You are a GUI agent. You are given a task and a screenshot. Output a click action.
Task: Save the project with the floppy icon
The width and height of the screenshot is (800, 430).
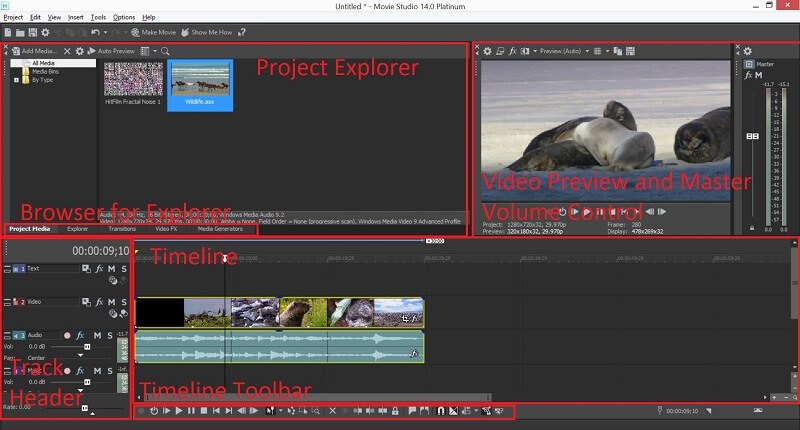(x=33, y=33)
